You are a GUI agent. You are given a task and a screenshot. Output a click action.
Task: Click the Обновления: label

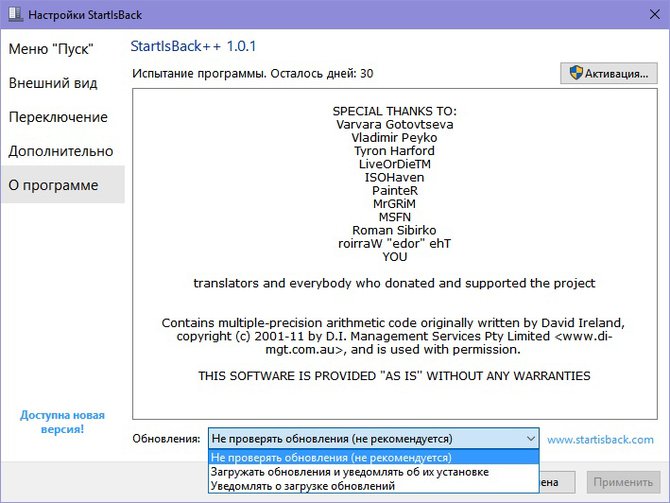click(165, 439)
